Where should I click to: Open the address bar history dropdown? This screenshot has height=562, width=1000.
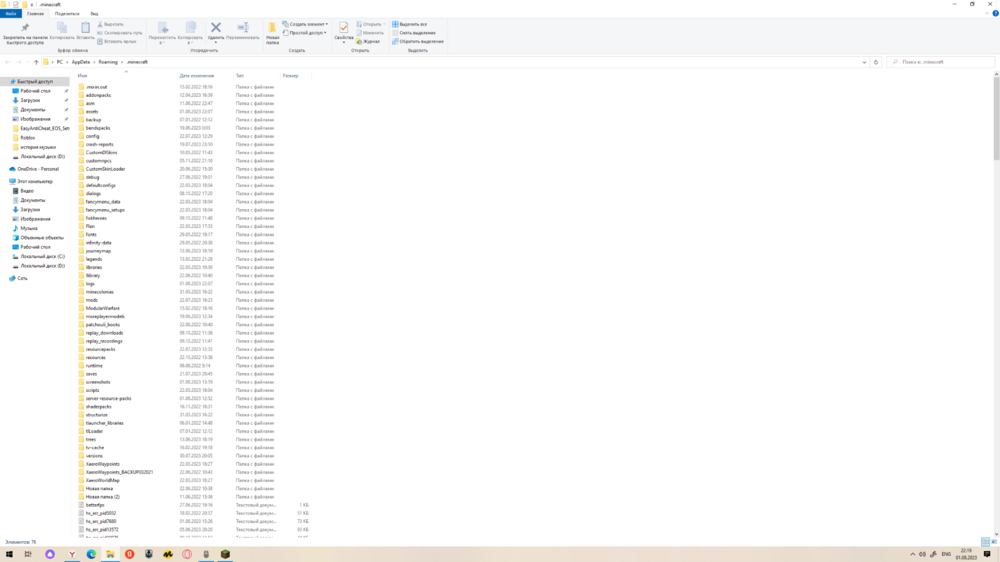(x=864, y=62)
